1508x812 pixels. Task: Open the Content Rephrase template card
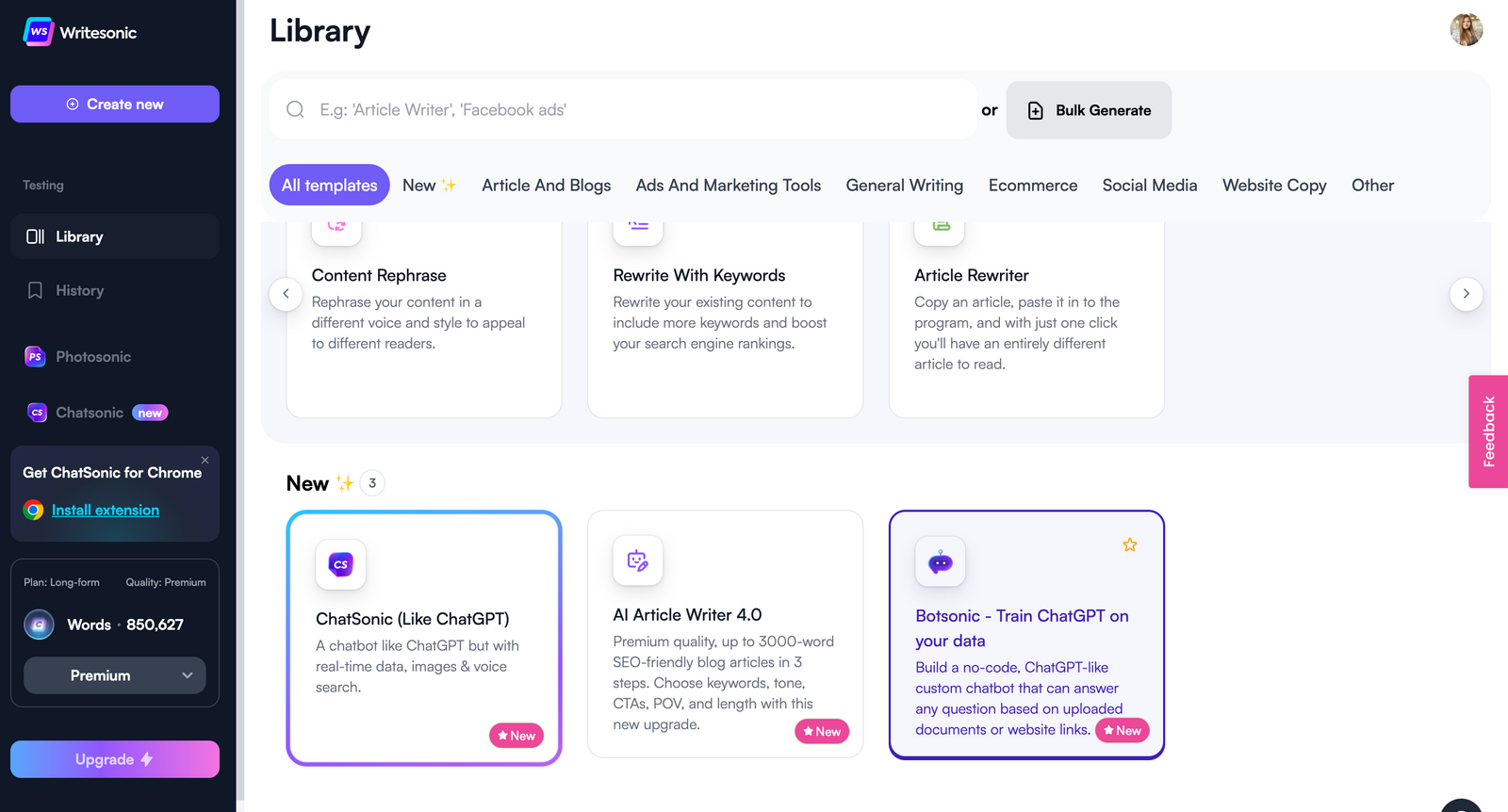click(x=424, y=318)
